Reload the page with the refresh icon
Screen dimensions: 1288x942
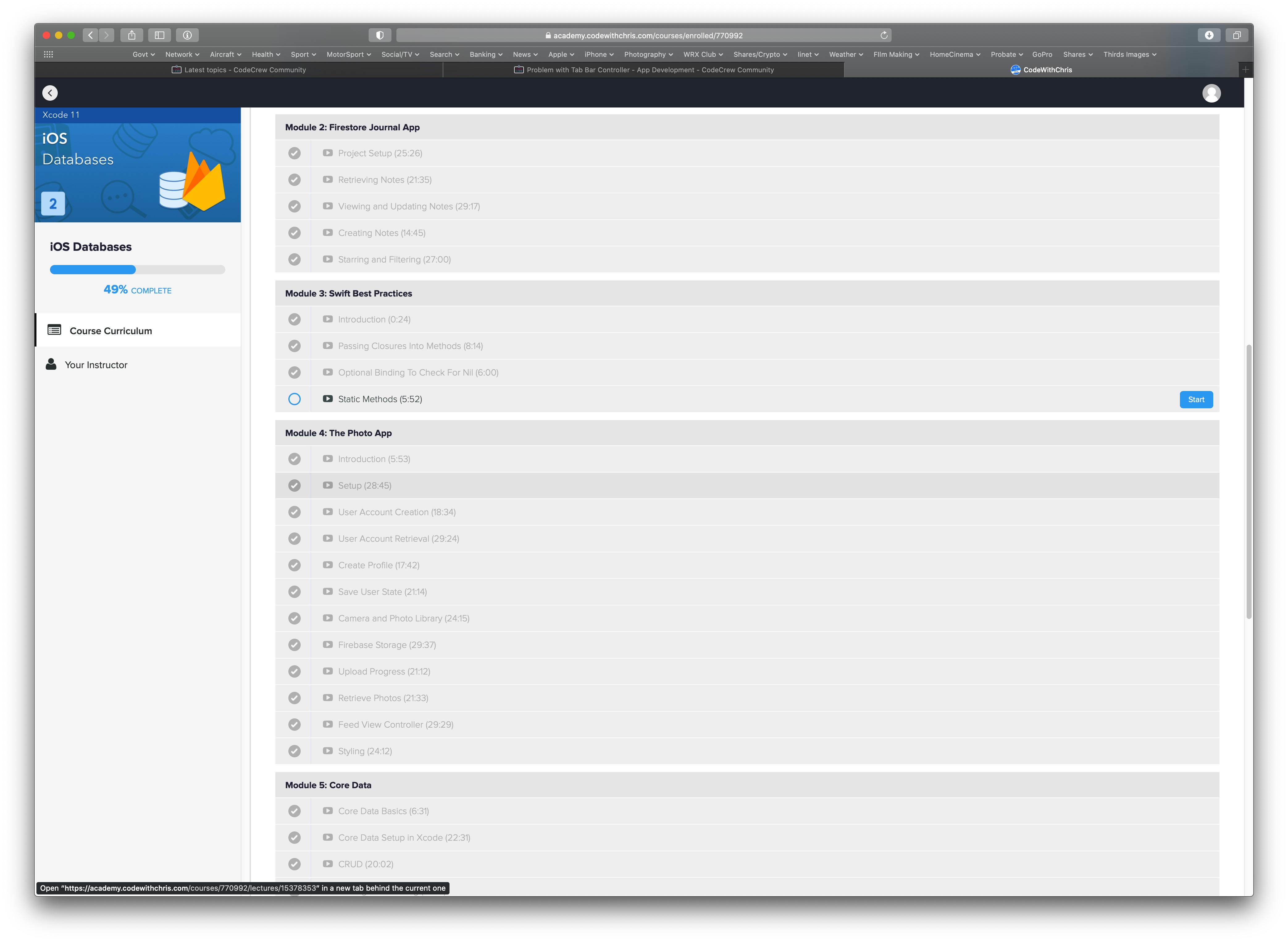(x=884, y=35)
